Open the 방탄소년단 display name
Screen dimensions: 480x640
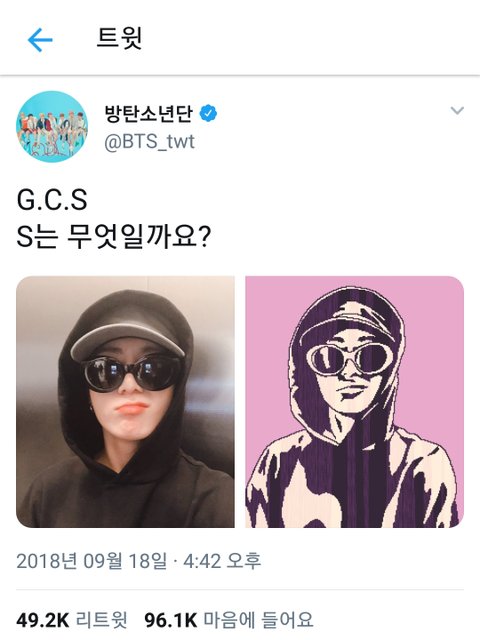(x=148, y=114)
